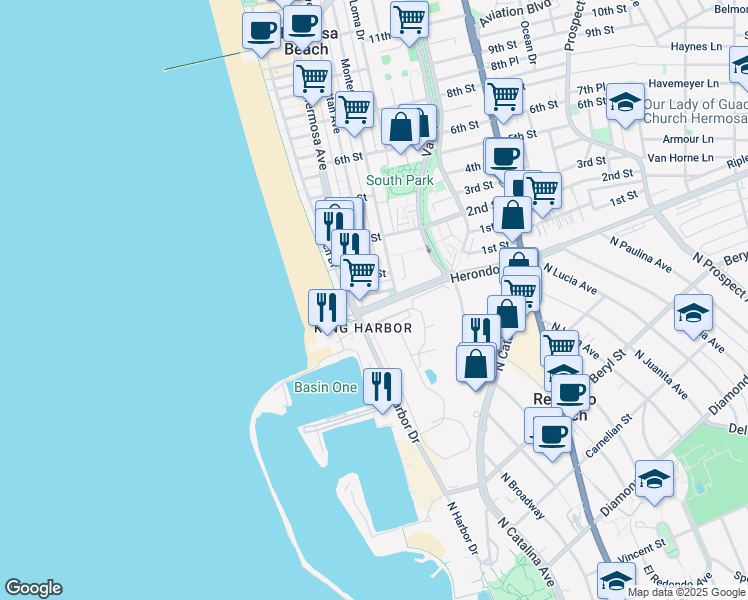Open the restaurant marker on N Catalina Ave

tap(481, 329)
